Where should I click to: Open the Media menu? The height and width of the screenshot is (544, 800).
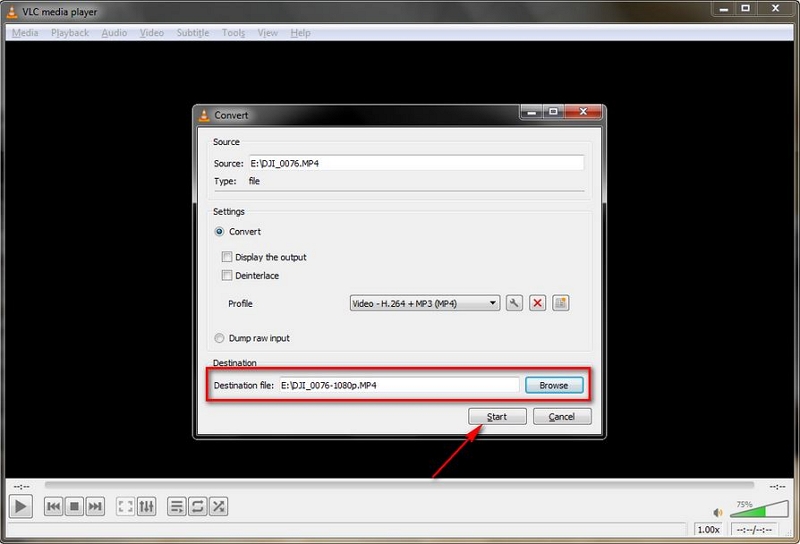pos(25,33)
